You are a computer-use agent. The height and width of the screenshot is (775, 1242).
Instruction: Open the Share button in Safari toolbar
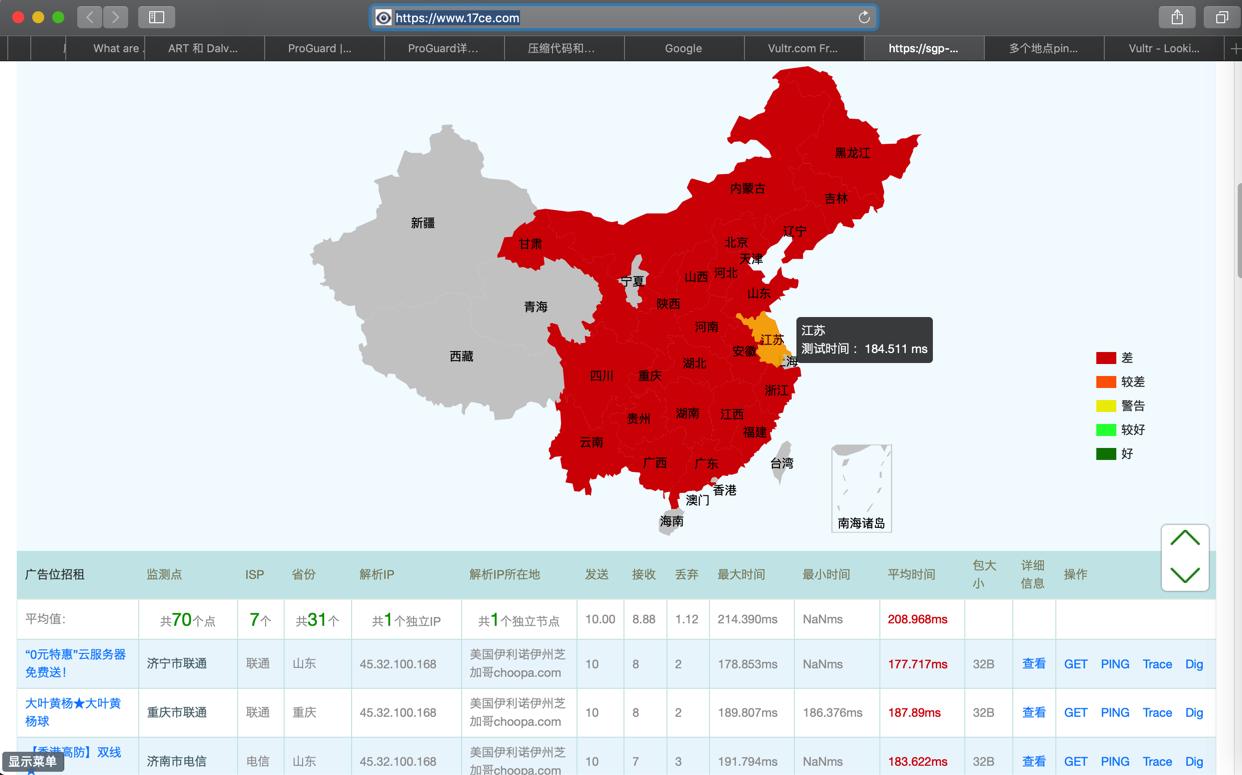coord(1177,17)
